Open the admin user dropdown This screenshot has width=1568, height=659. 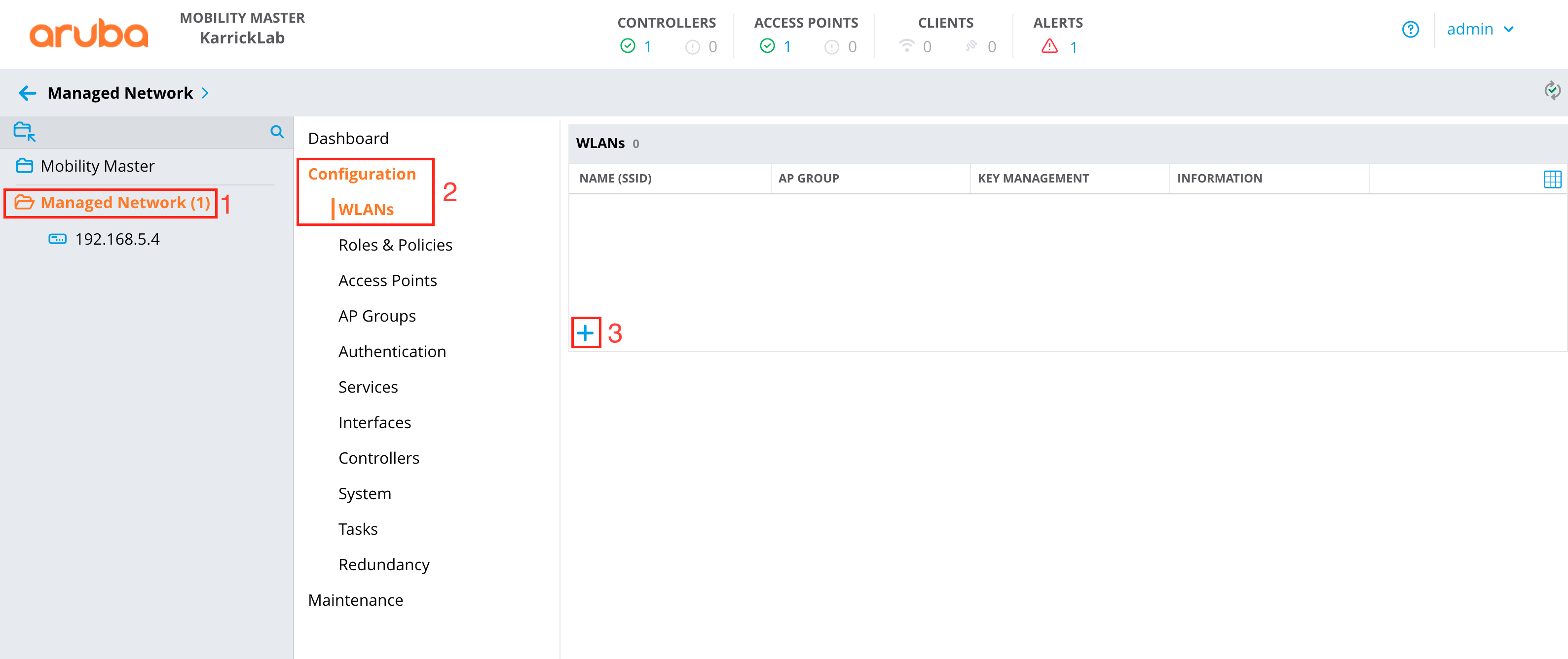(x=1479, y=29)
